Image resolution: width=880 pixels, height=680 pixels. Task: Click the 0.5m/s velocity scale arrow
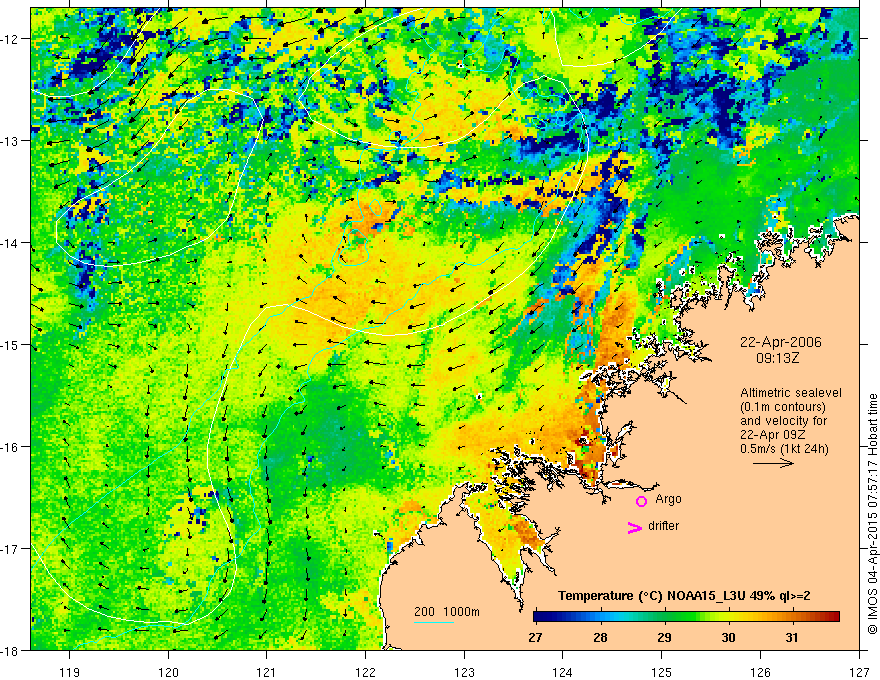(x=773, y=463)
